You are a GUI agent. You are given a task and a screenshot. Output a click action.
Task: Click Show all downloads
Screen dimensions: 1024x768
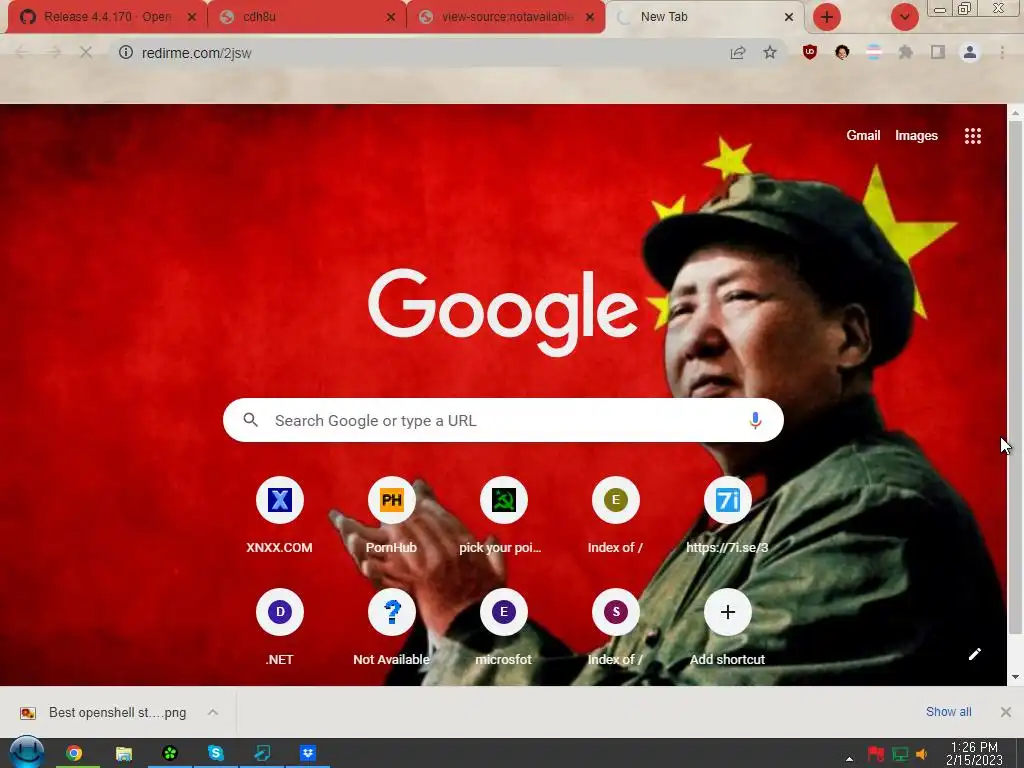point(948,712)
